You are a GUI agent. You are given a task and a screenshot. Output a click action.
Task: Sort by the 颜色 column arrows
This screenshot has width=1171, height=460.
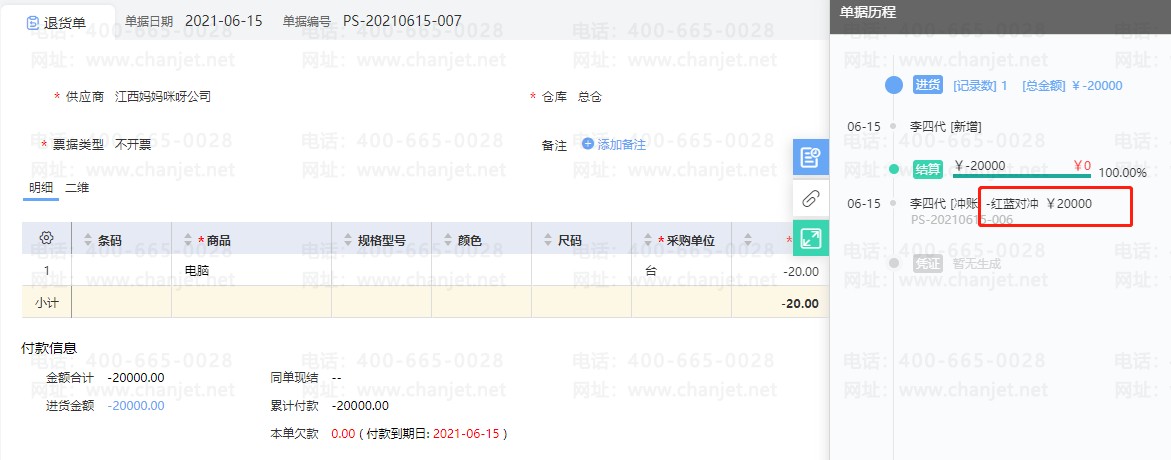click(x=447, y=240)
